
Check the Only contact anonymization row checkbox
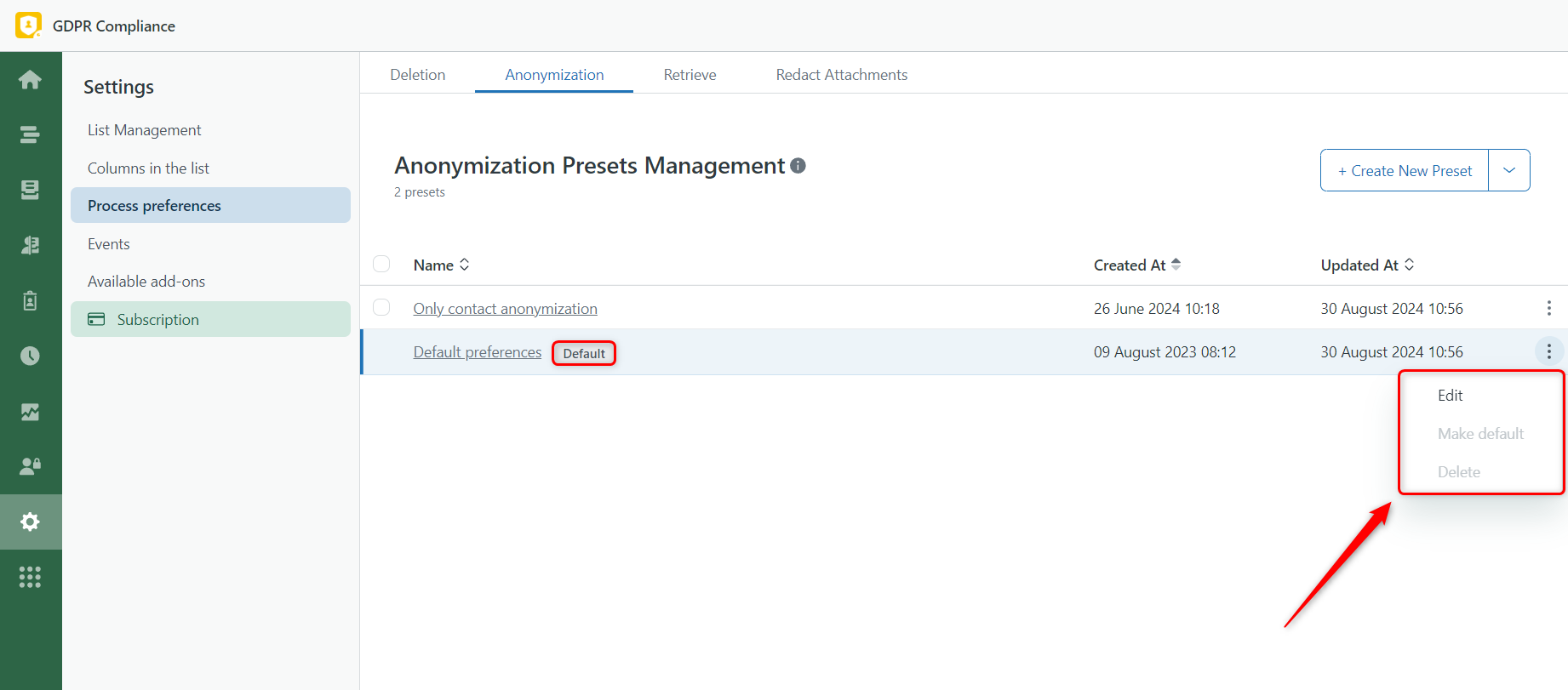point(381,307)
